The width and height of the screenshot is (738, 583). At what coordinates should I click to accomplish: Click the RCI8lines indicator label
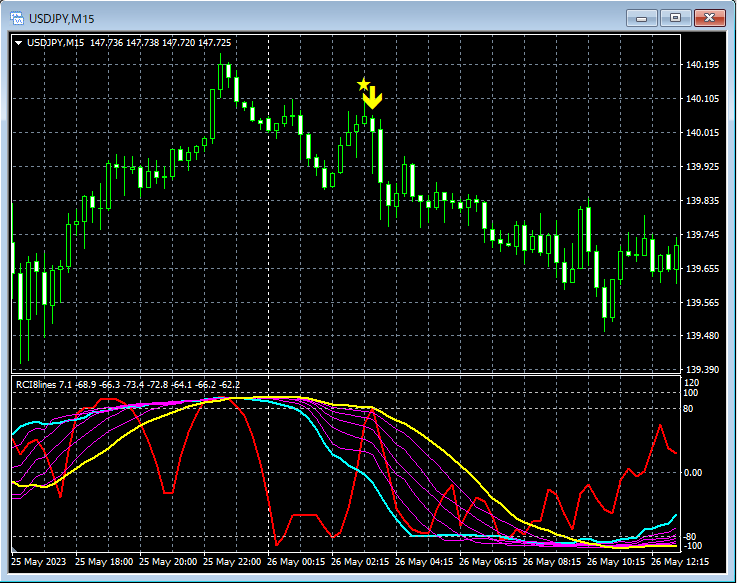click(128, 384)
